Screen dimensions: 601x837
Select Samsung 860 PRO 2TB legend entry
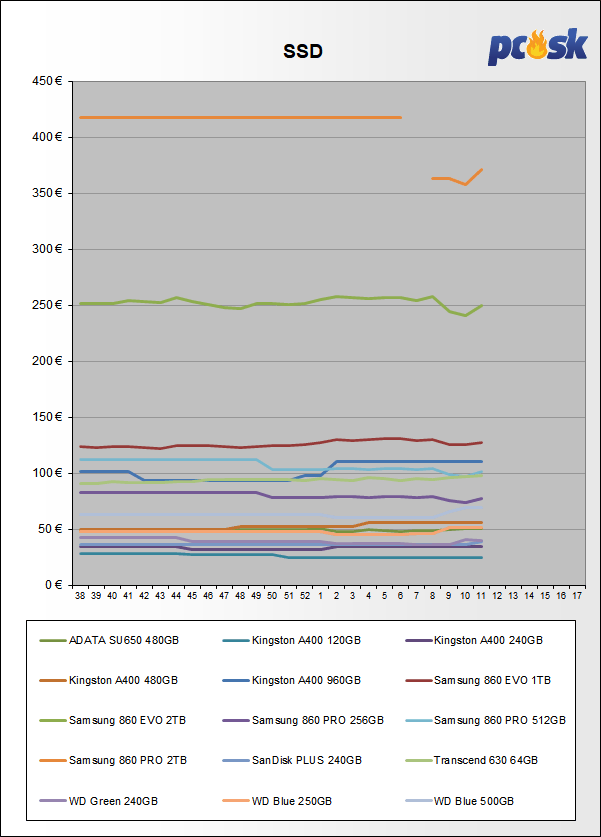(x=113, y=760)
